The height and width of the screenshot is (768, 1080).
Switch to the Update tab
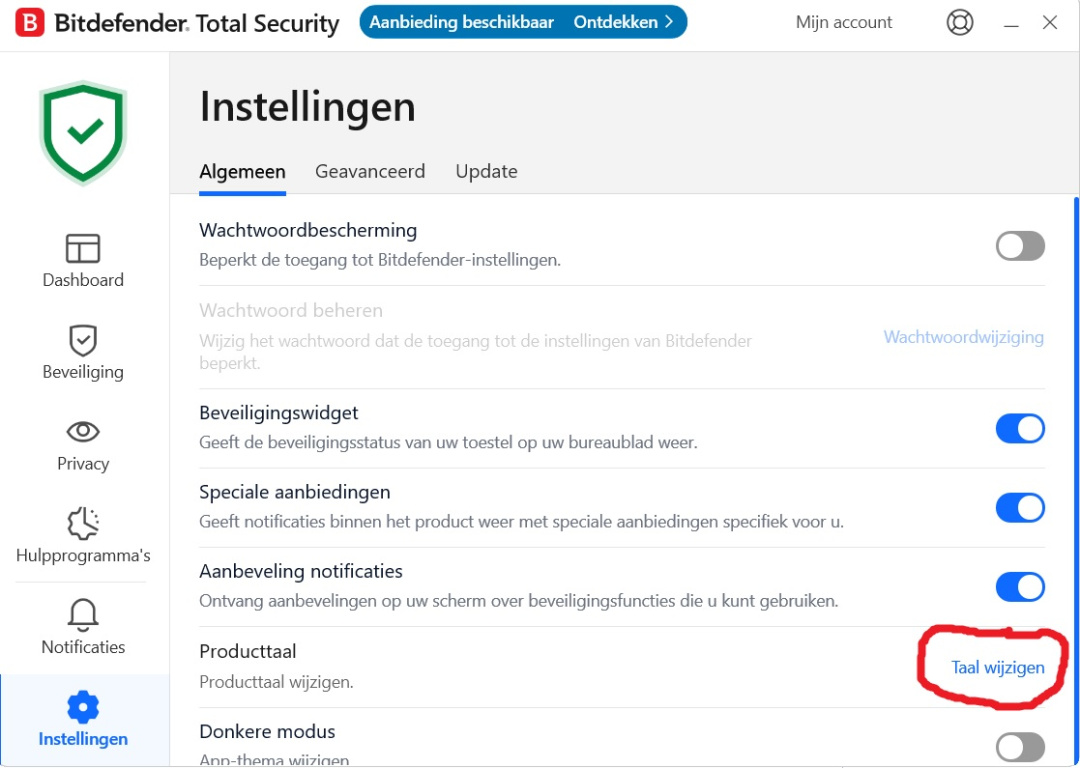click(x=486, y=171)
